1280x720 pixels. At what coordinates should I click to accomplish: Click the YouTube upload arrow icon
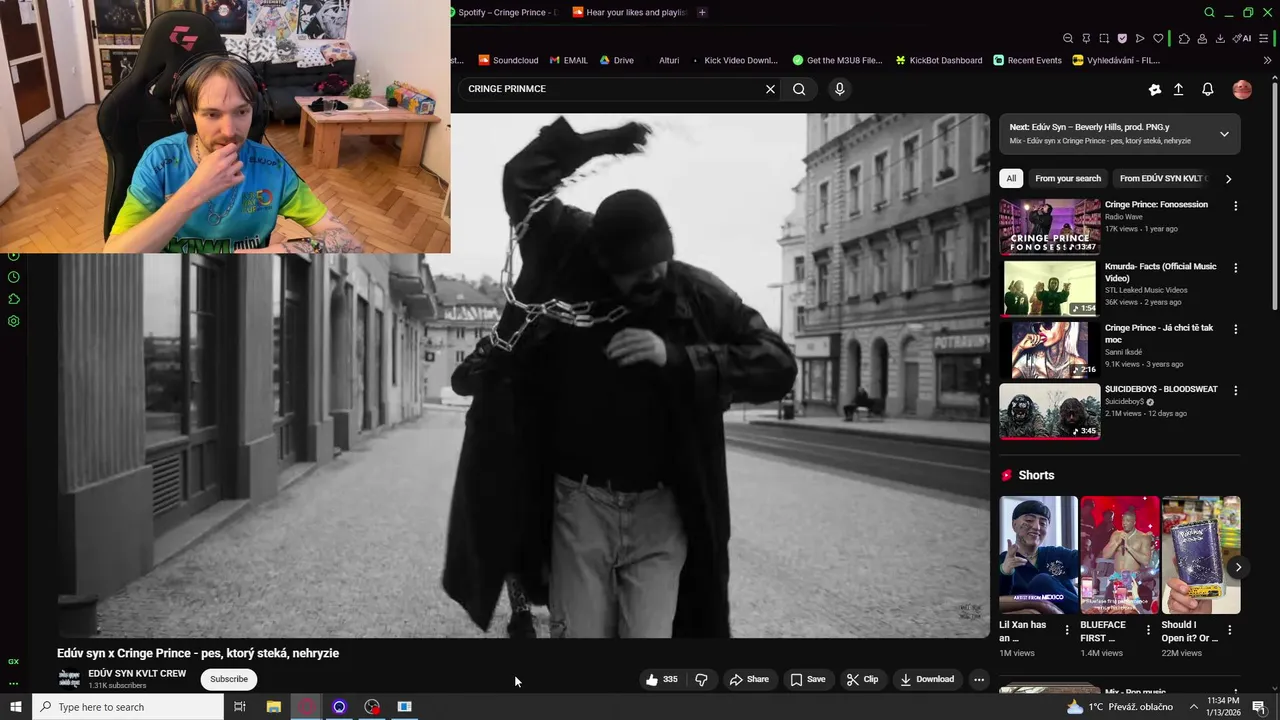pyautogui.click(x=1178, y=89)
